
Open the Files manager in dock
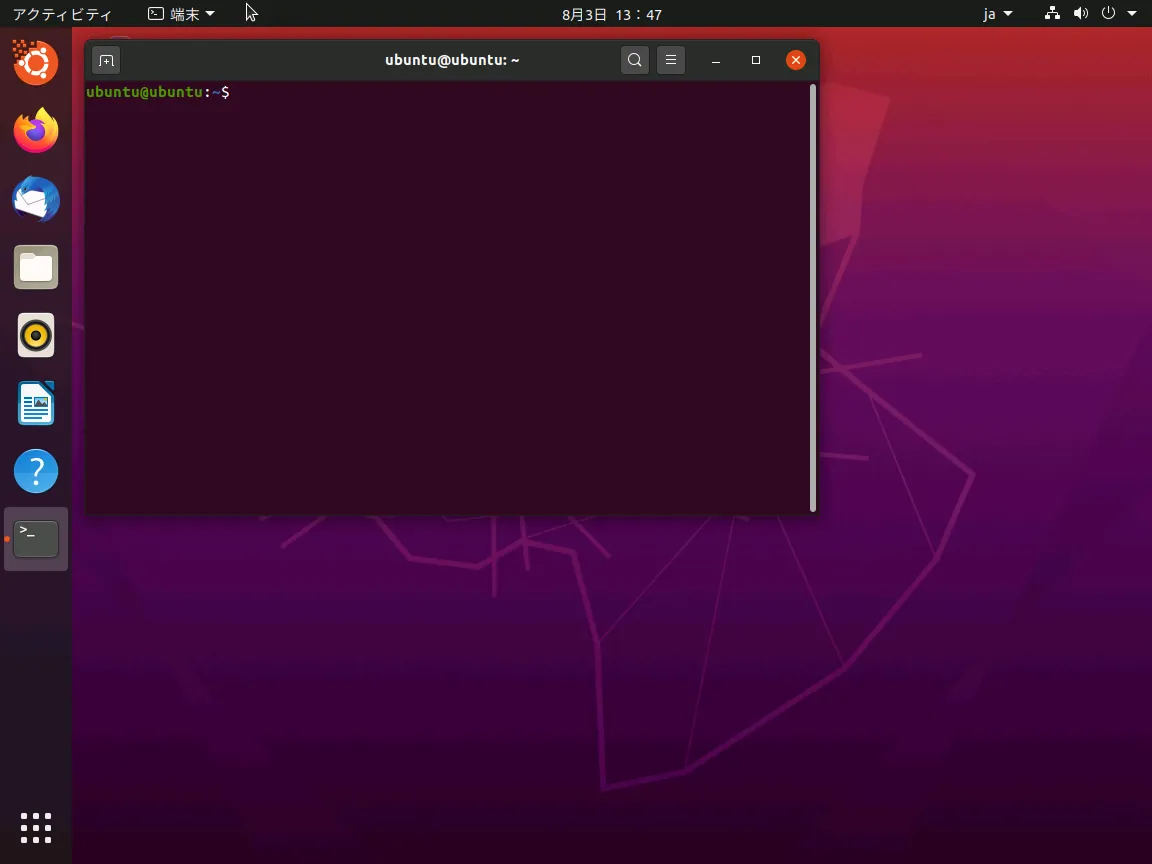[x=36, y=267]
